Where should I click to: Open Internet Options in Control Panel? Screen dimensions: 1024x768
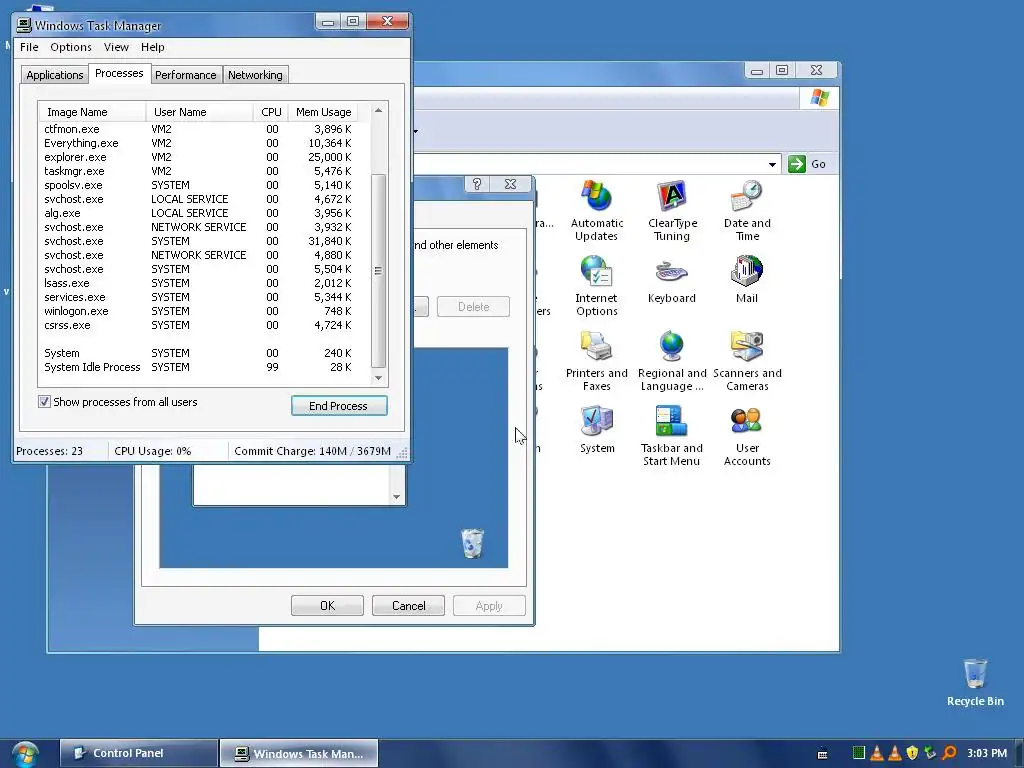(596, 285)
